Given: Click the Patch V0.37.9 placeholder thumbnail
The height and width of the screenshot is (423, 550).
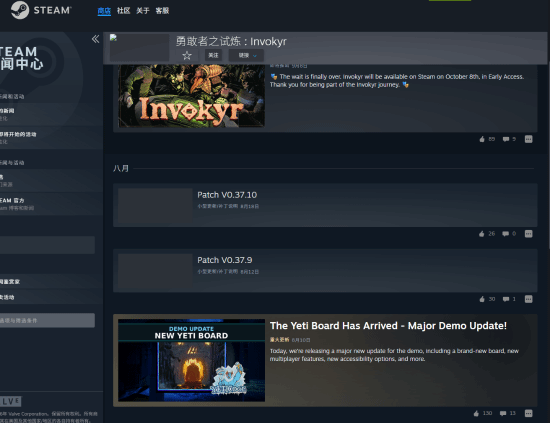Looking at the screenshot, I should (155, 270).
